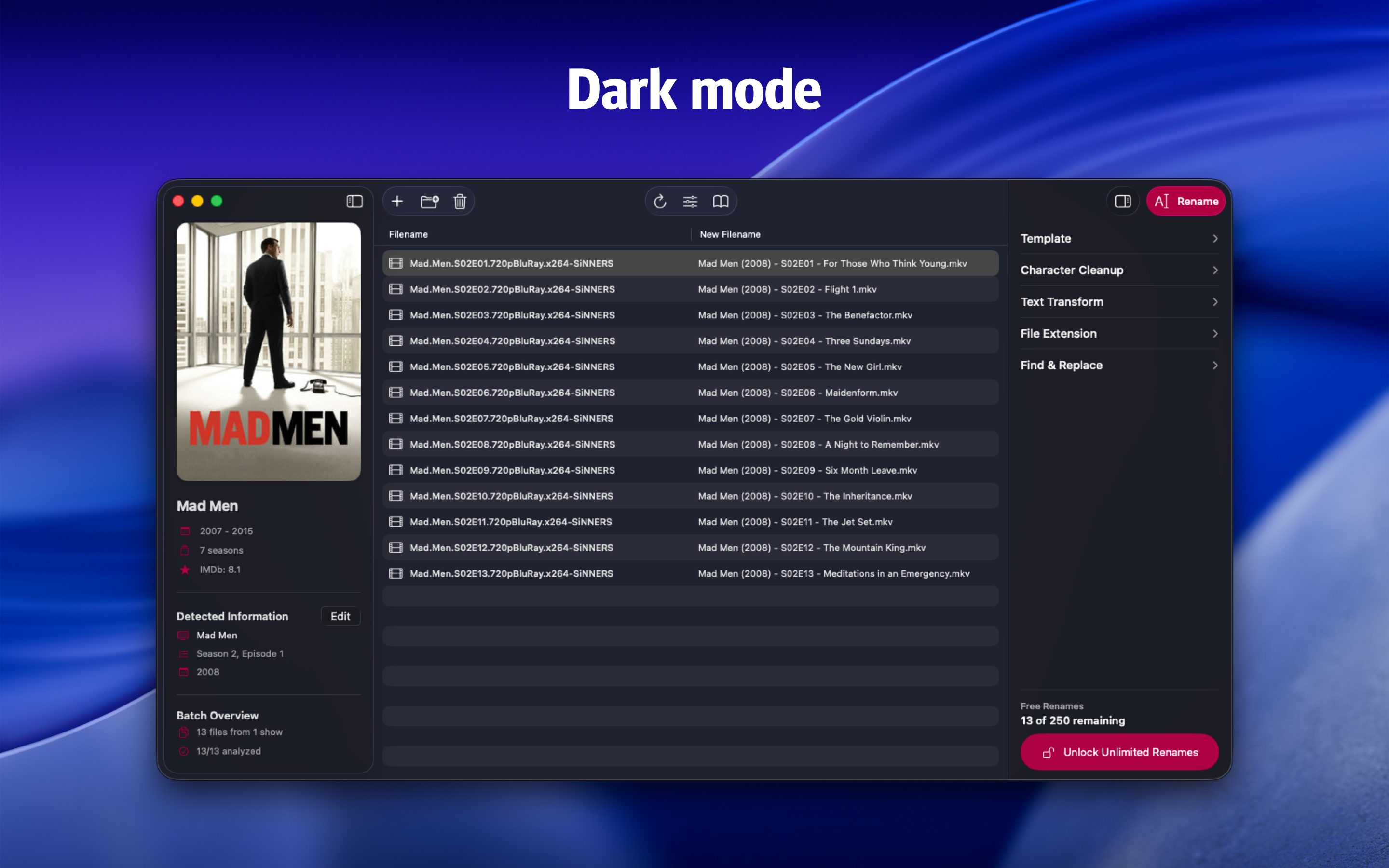Viewport: 1389px width, 868px height.
Task: Open the sliders settings icon
Action: point(690,201)
